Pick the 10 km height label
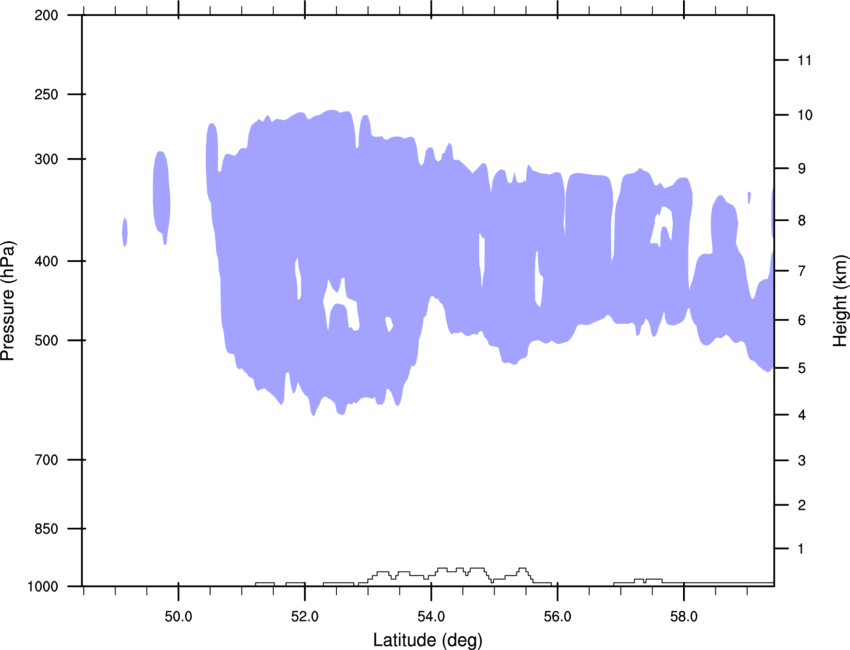Screen dimensions: 850x650 pyautogui.click(x=805, y=115)
